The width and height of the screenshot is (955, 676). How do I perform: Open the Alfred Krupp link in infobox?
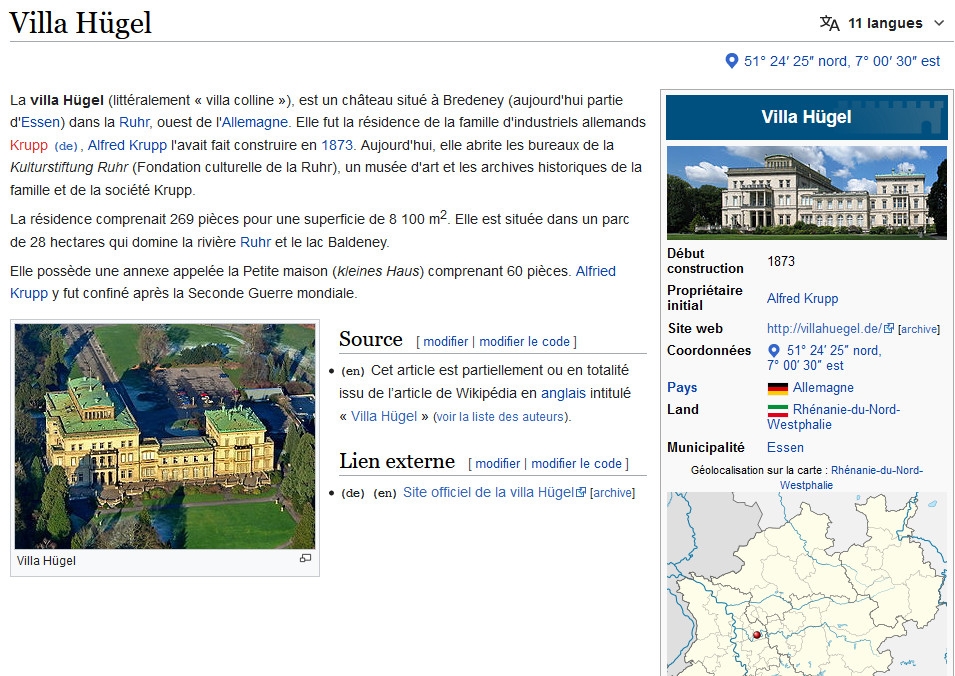coord(802,298)
